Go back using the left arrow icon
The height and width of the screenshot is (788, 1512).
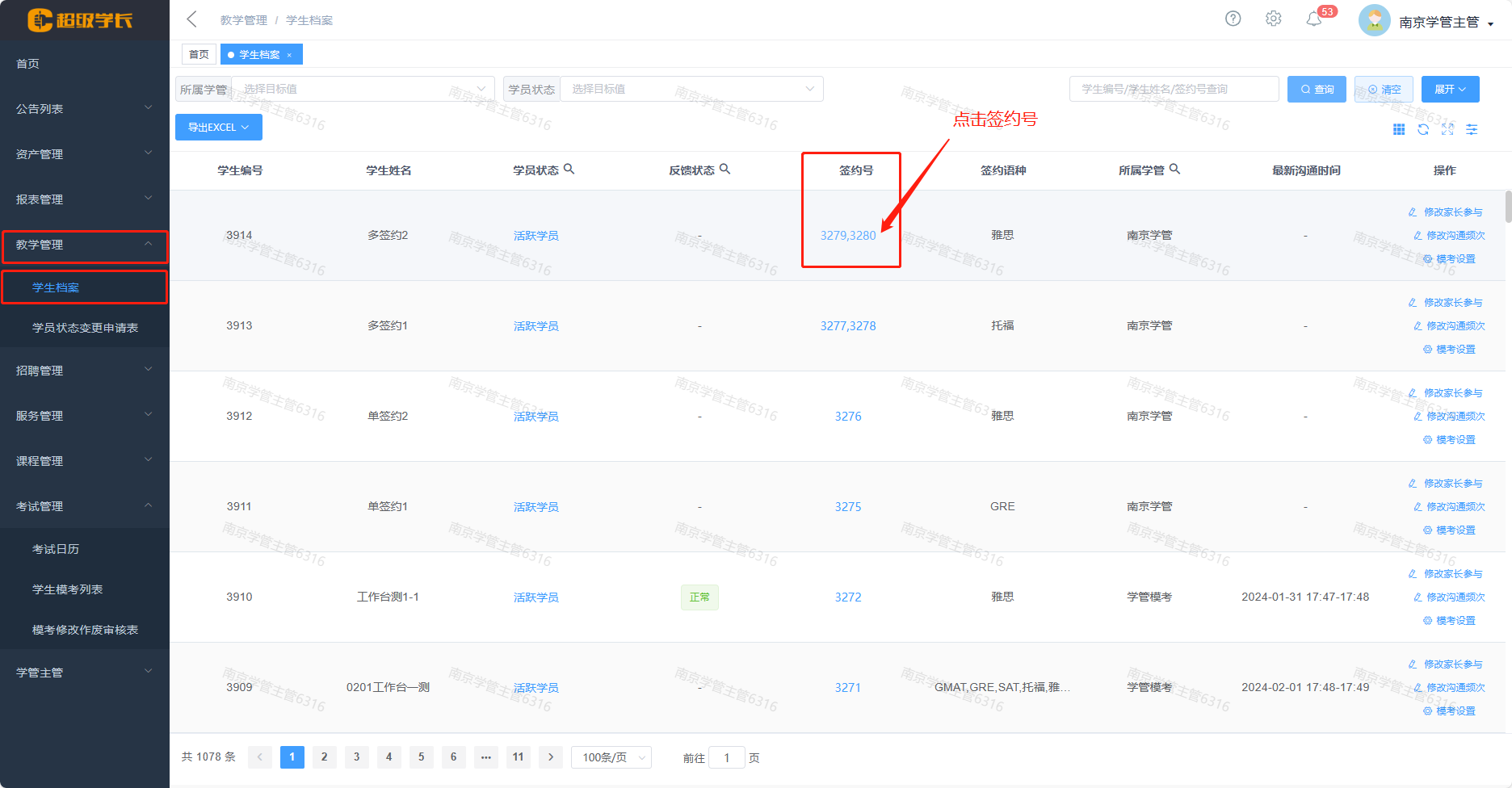coord(192,19)
